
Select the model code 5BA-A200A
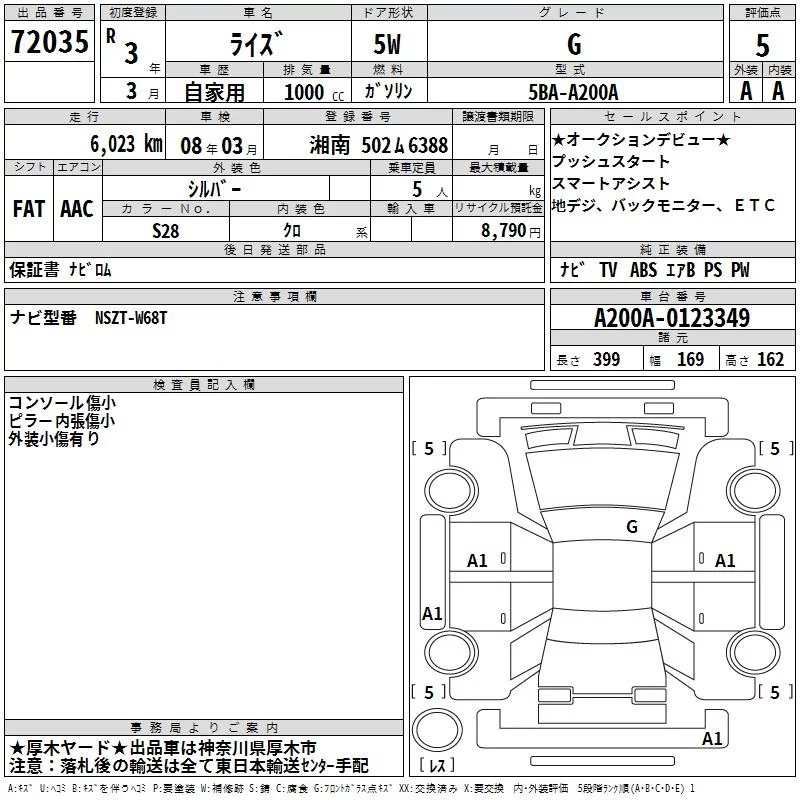click(573, 92)
